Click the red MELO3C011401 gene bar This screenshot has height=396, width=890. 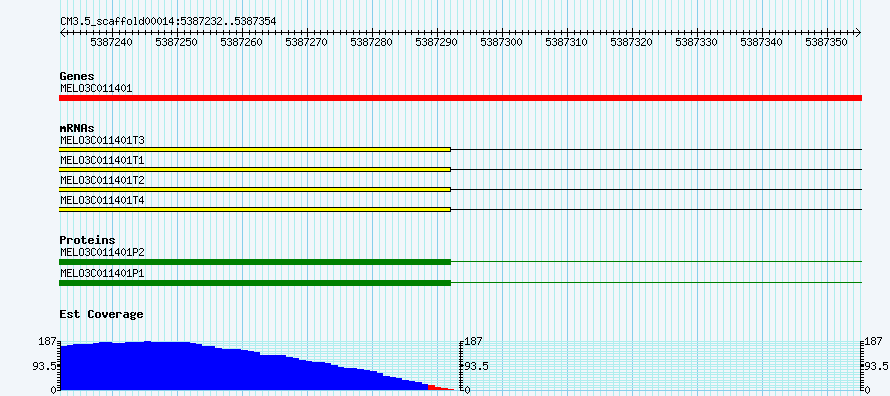(460, 98)
